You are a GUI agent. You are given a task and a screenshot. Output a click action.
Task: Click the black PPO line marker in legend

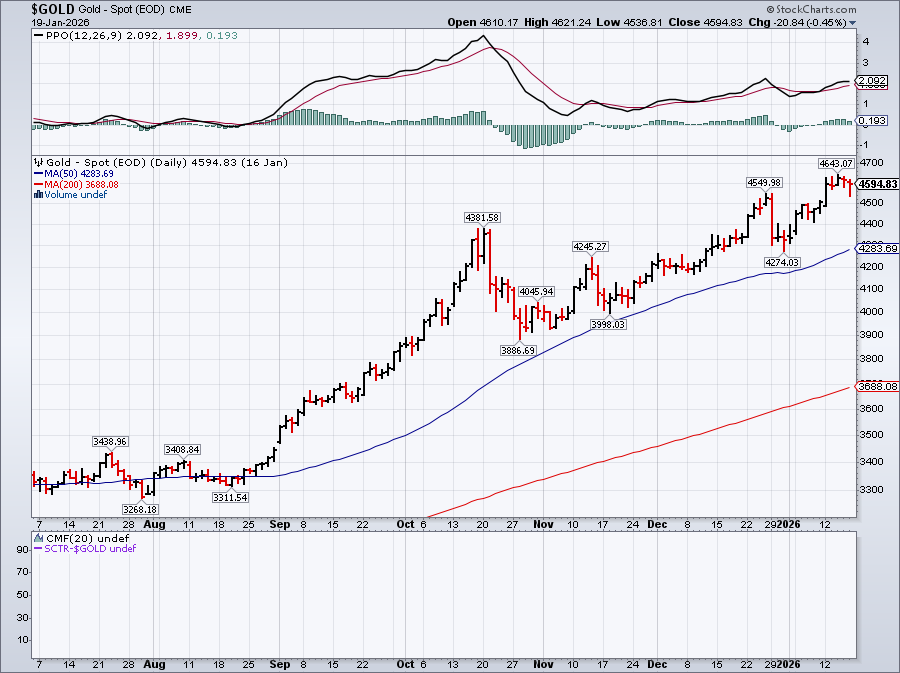(38, 35)
